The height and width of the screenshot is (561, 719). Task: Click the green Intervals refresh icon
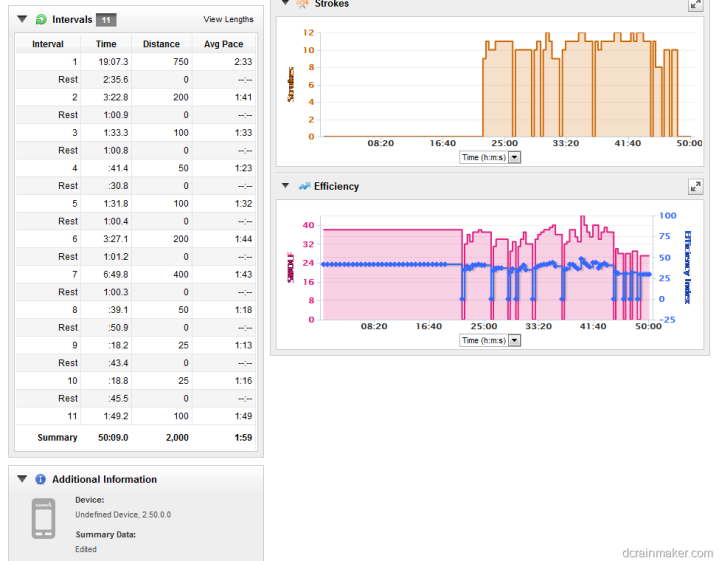coord(40,19)
